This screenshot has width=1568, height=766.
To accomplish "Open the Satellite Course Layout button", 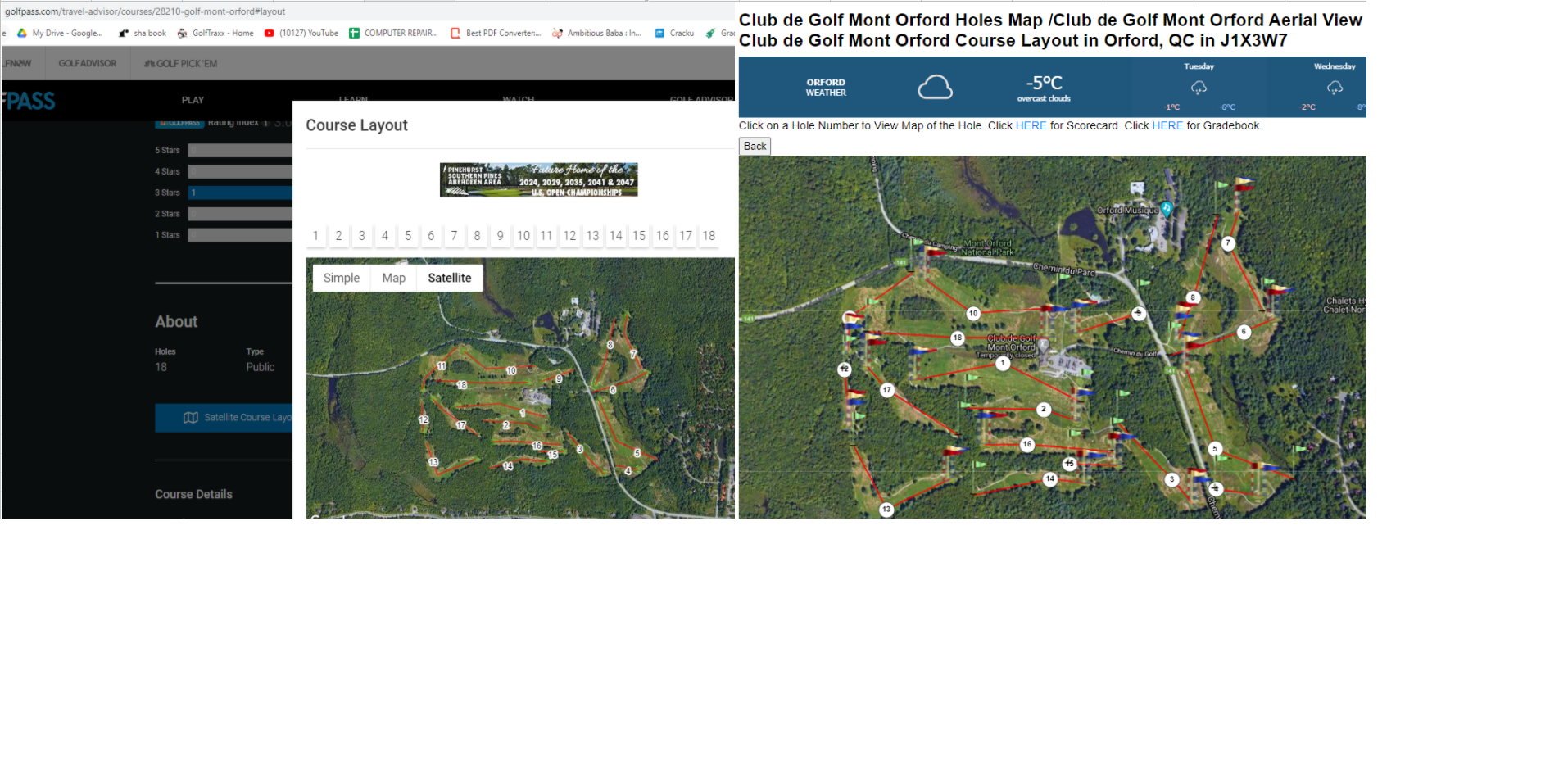I will [x=224, y=418].
